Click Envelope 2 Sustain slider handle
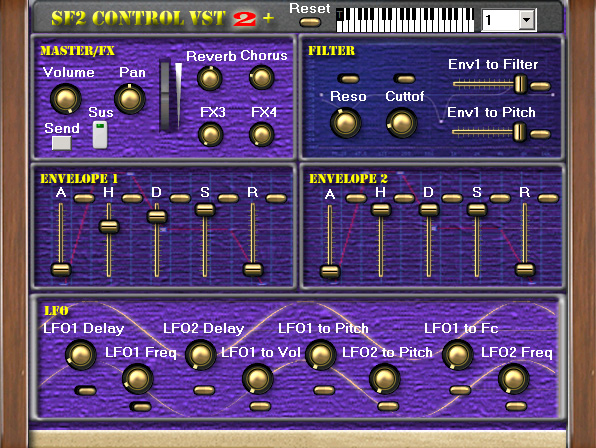This screenshot has width=596, height=448. (x=477, y=210)
